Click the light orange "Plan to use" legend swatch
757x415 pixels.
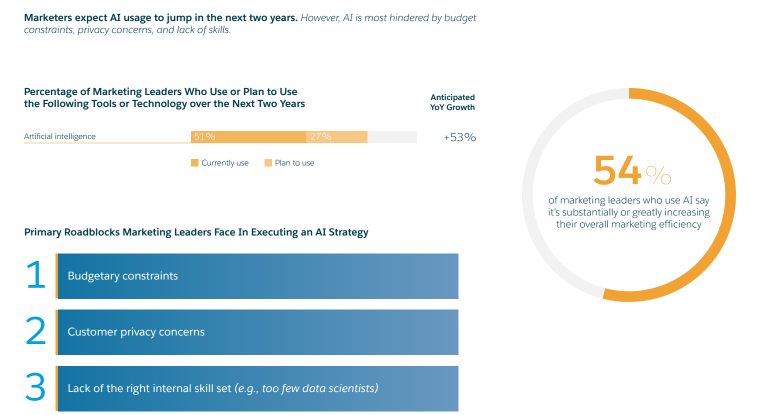click(x=268, y=162)
